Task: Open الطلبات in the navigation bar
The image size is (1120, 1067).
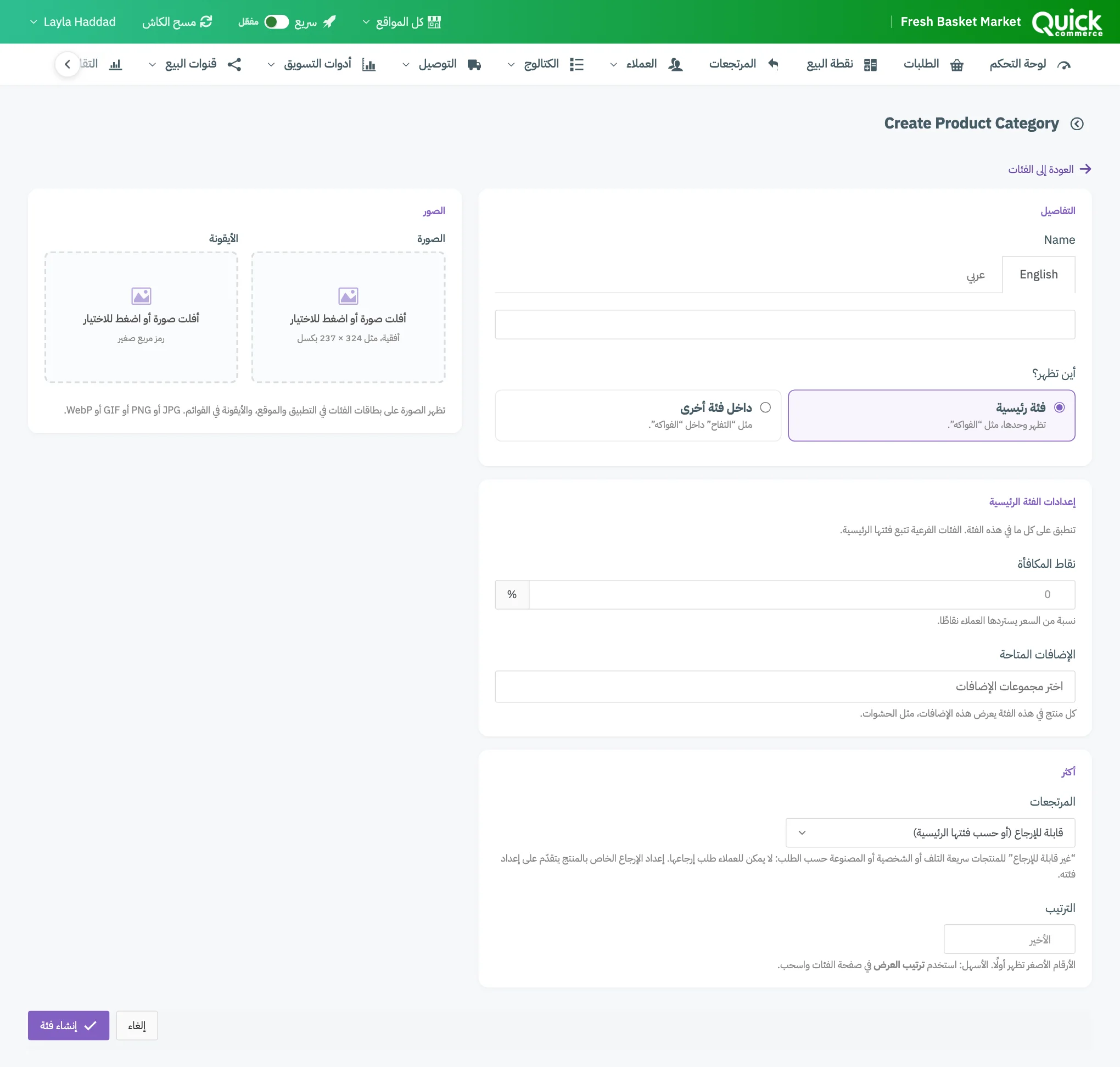Action: point(933,64)
